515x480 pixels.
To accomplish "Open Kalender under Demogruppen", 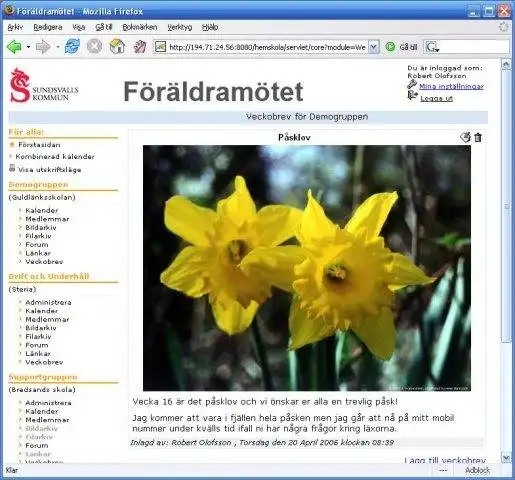I will (42, 210).
